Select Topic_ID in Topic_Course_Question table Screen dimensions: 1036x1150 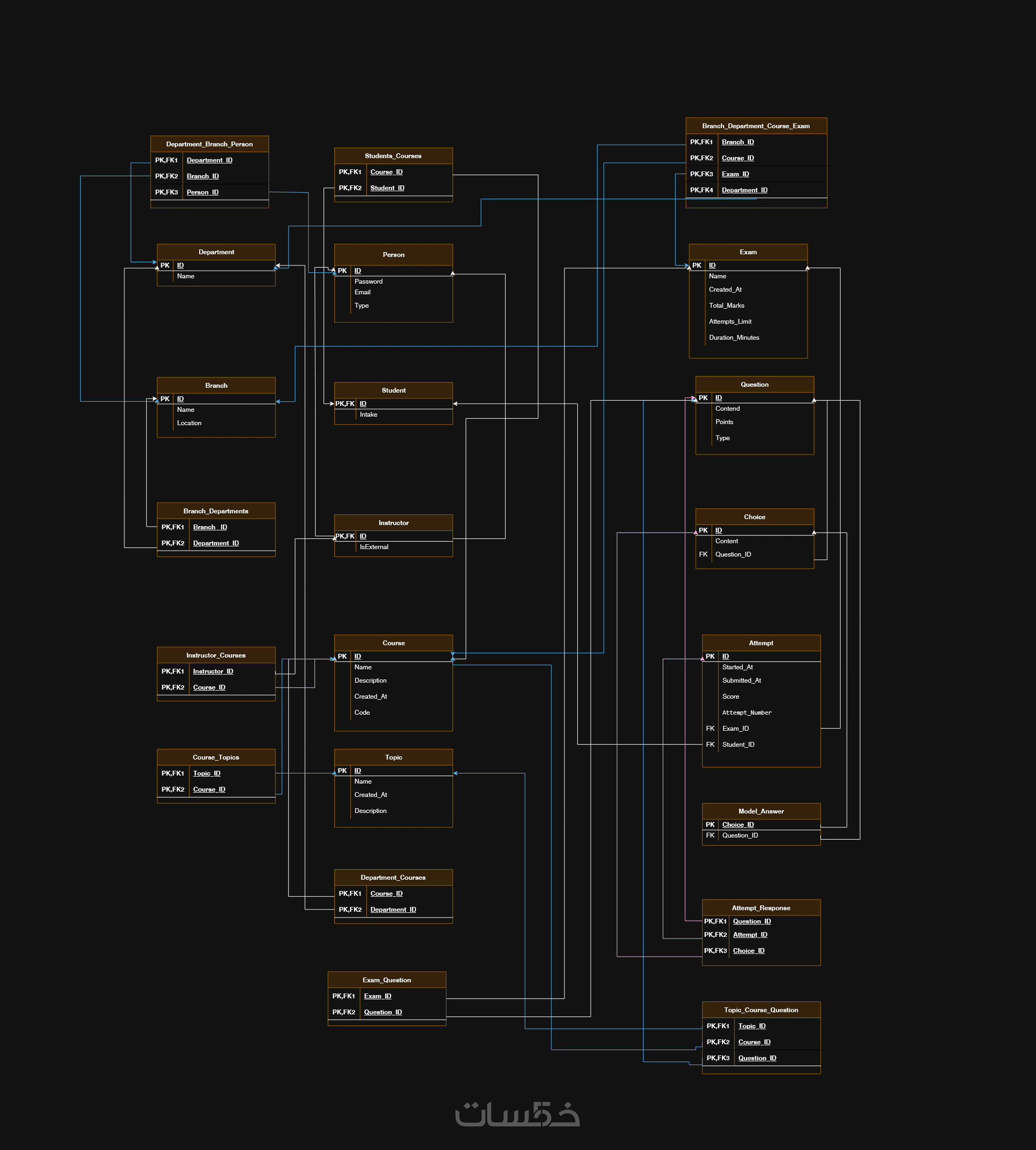[x=751, y=1026]
